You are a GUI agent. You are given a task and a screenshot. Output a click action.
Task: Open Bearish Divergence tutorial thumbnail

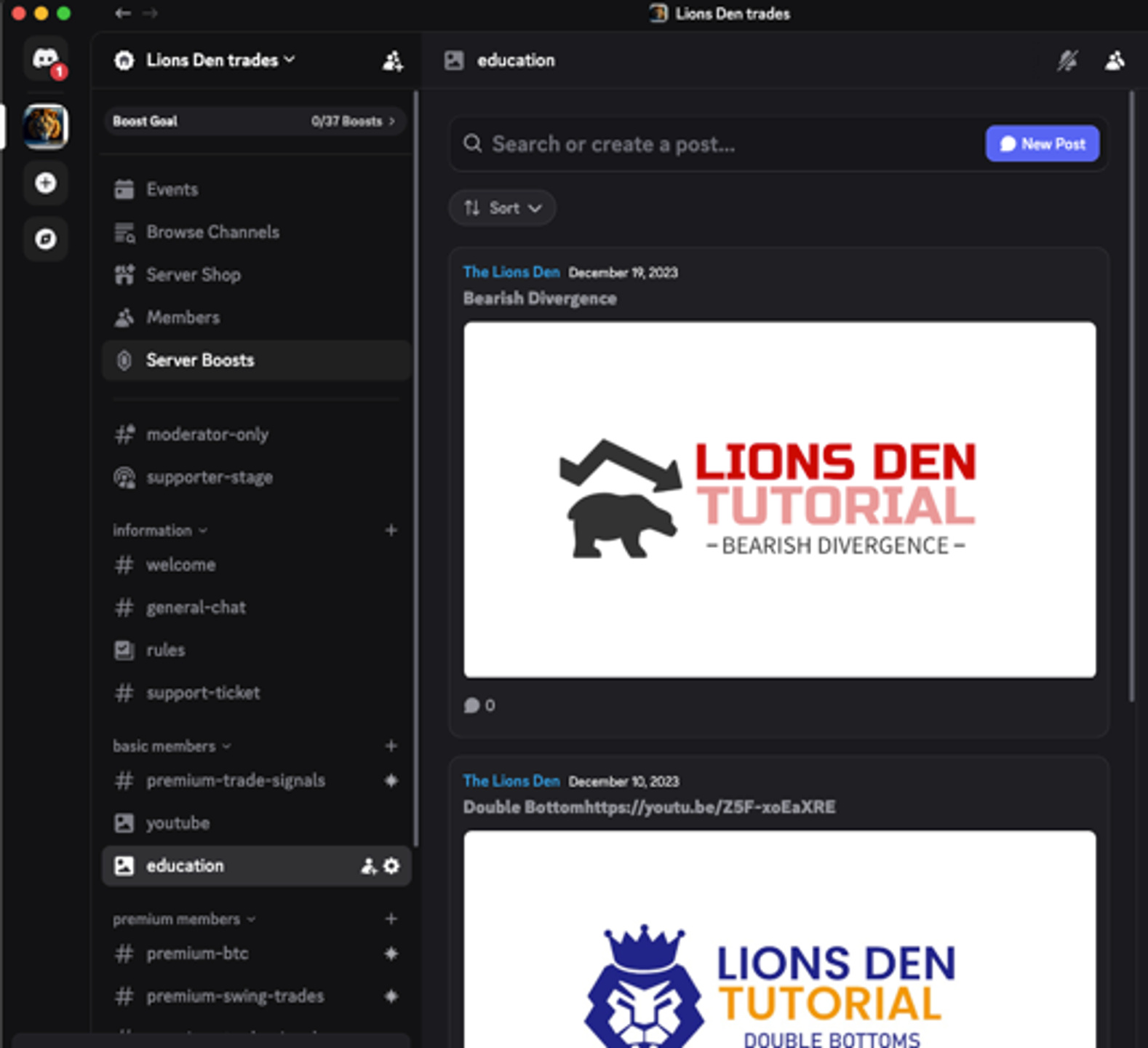point(780,500)
